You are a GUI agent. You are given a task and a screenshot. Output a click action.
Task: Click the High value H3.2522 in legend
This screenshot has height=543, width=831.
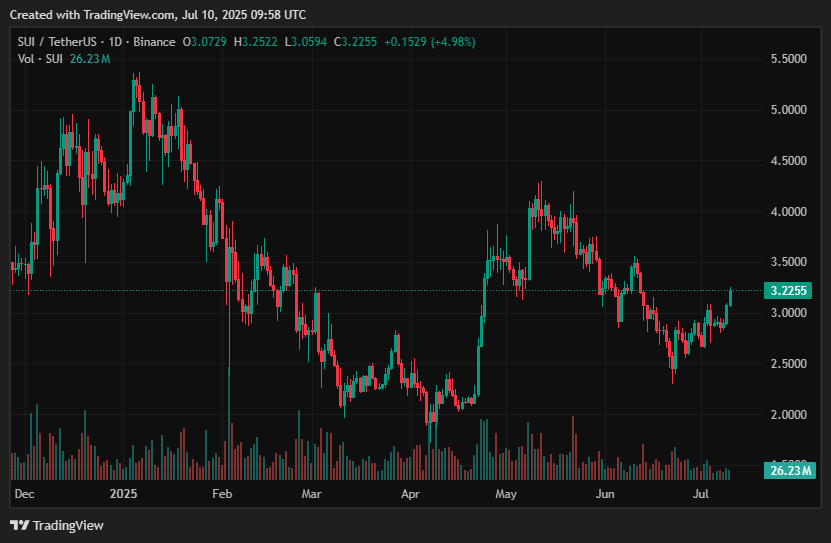click(257, 41)
